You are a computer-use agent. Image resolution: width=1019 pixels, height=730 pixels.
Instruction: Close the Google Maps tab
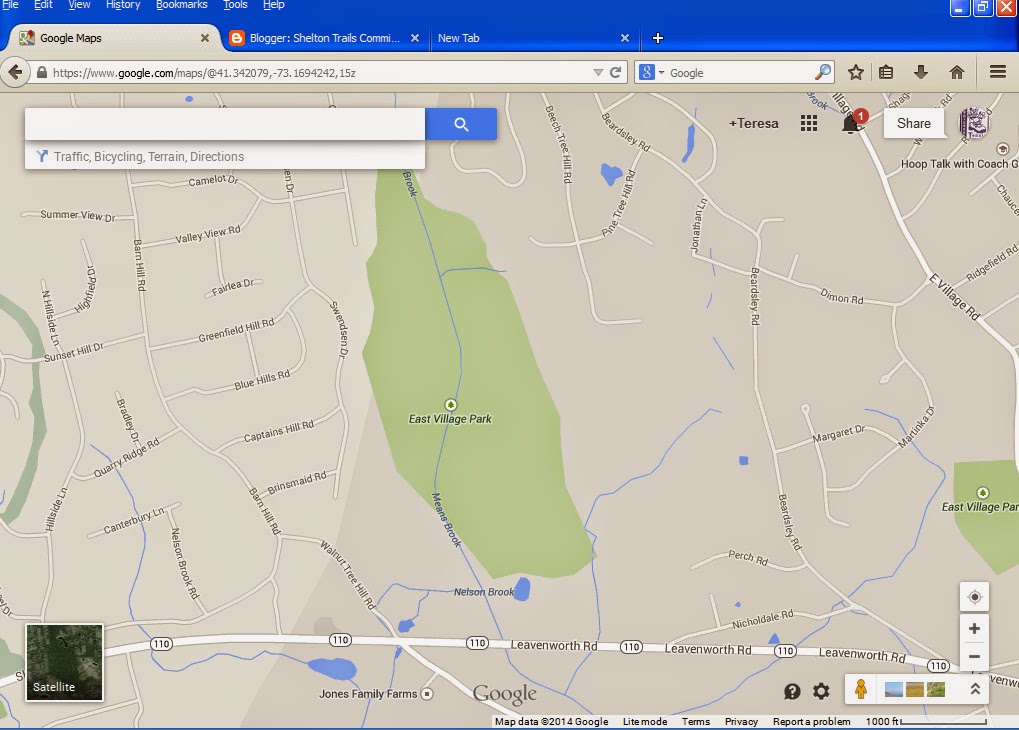point(205,38)
